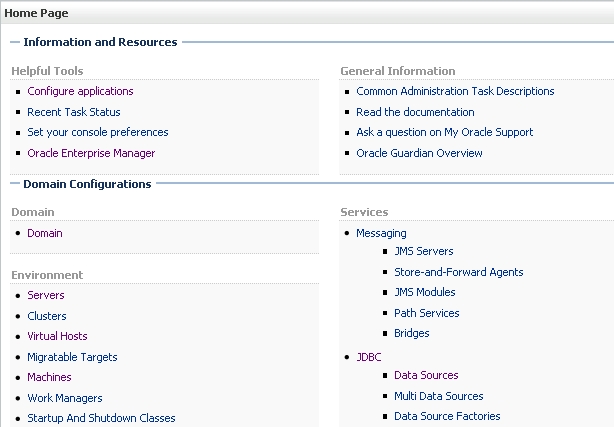
Task: Open the Clusters link
Action: click(47, 316)
